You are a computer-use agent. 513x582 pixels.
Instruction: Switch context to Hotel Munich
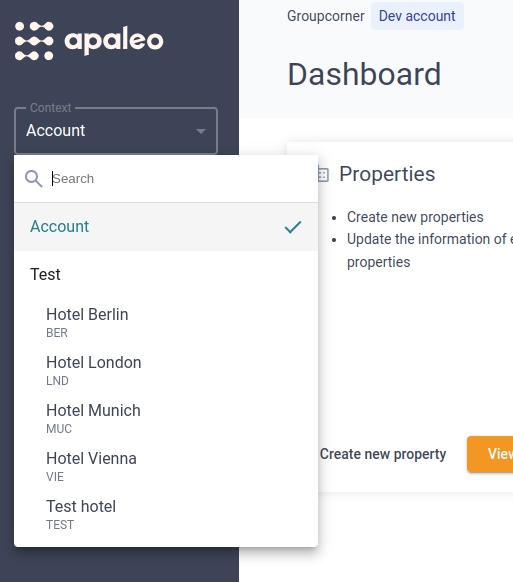(x=166, y=418)
